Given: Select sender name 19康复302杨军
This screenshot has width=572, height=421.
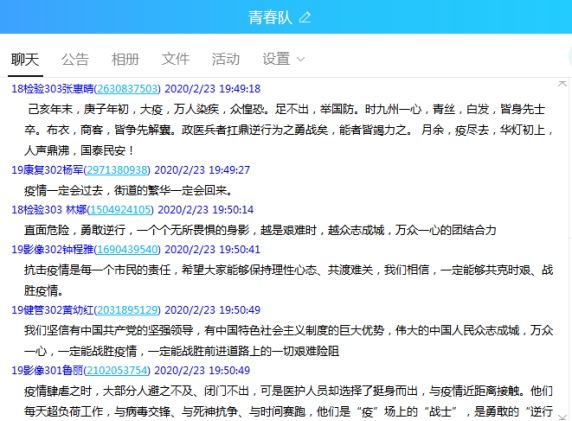Looking at the screenshot, I should click(x=47, y=170).
